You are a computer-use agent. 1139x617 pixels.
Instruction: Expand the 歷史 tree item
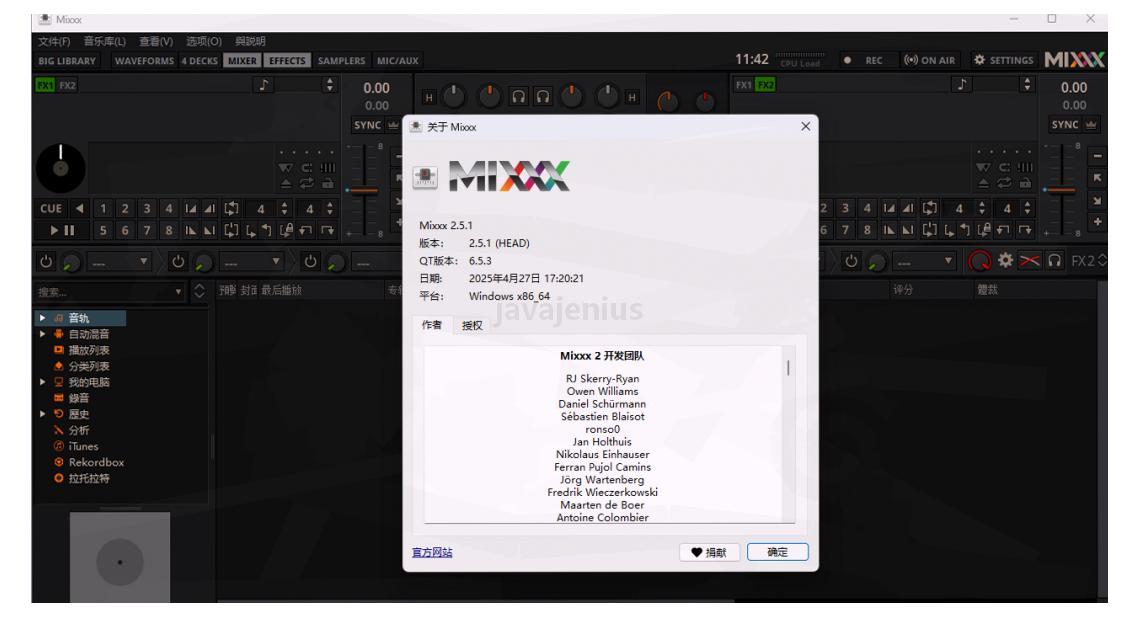coord(42,414)
